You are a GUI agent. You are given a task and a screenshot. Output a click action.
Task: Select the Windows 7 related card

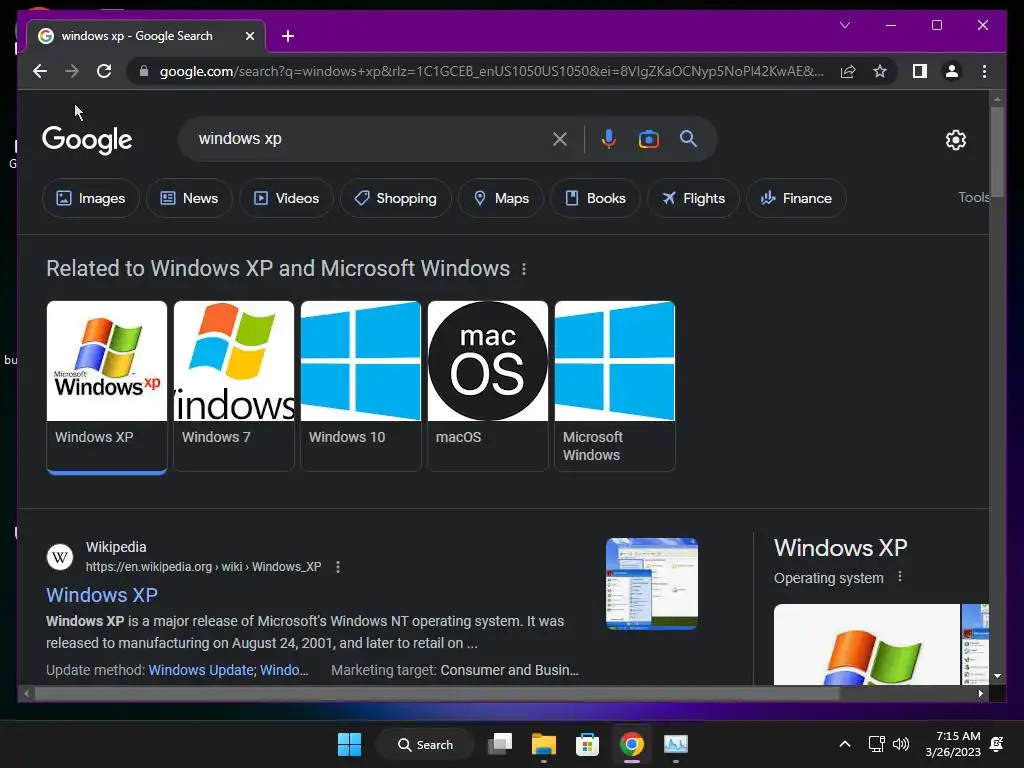point(234,386)
